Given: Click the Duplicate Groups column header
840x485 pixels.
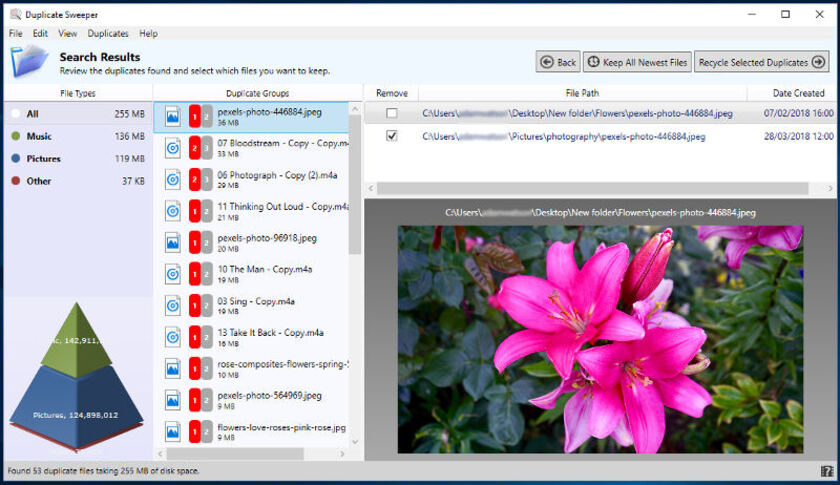Looking at the screenshot, I should (258, 93).
